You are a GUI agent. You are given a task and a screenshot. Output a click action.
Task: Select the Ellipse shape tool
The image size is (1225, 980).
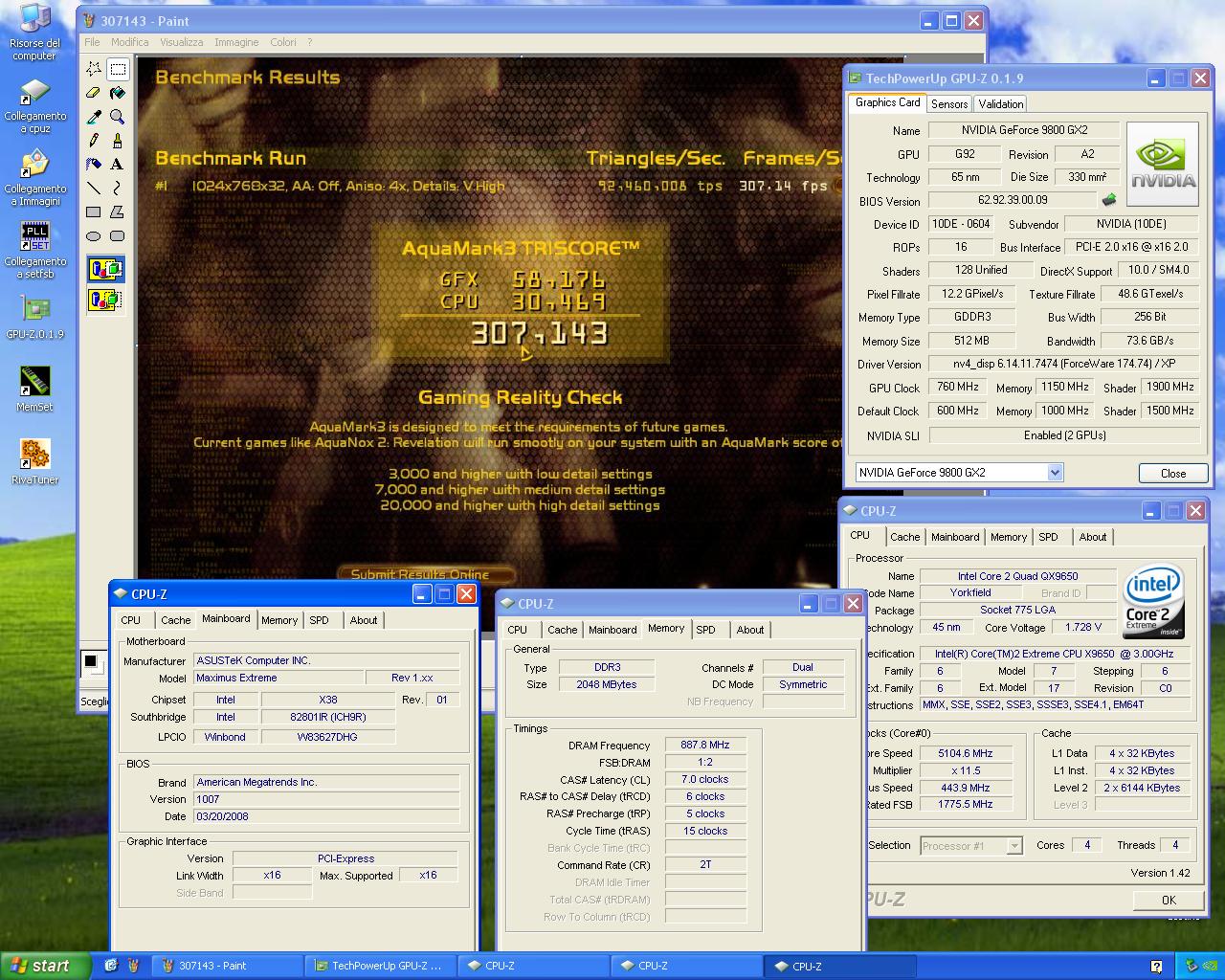coord(94,236)
